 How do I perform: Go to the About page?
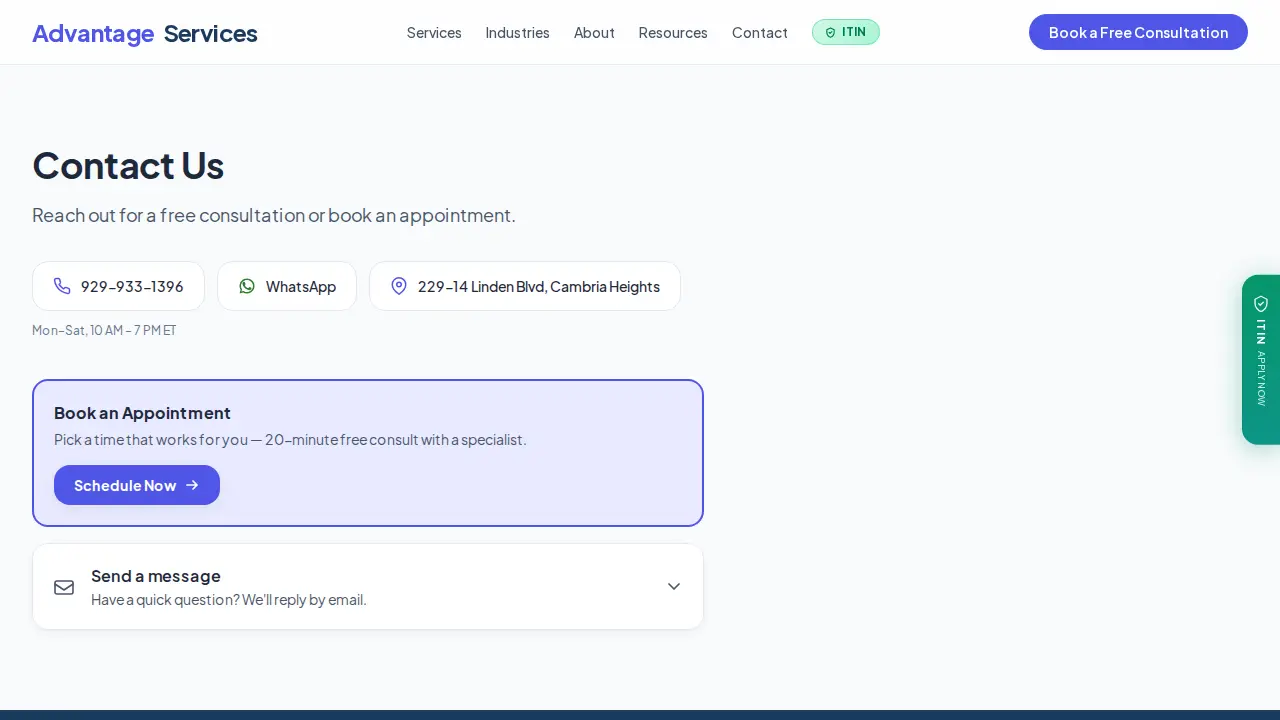pos(594,33)
